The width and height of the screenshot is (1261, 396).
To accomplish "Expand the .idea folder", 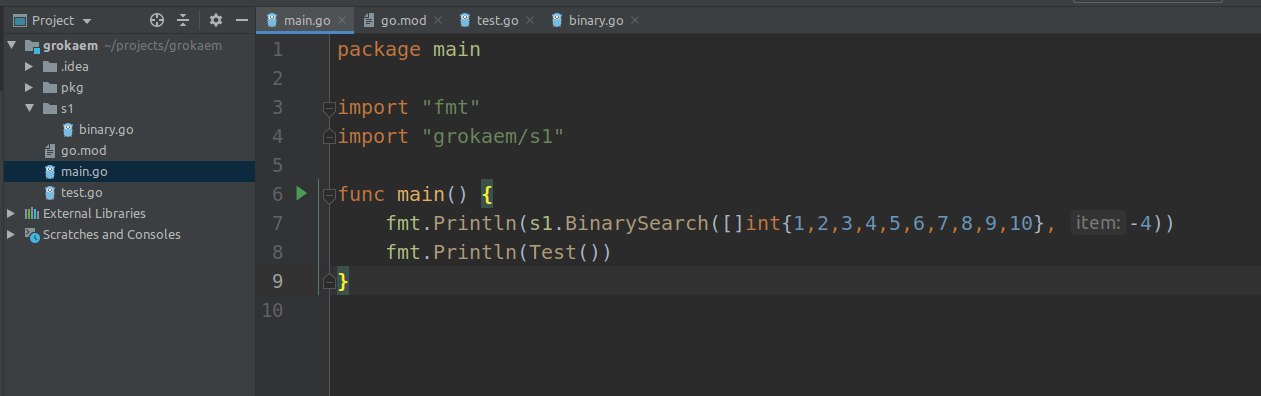I will coord(29,67).
